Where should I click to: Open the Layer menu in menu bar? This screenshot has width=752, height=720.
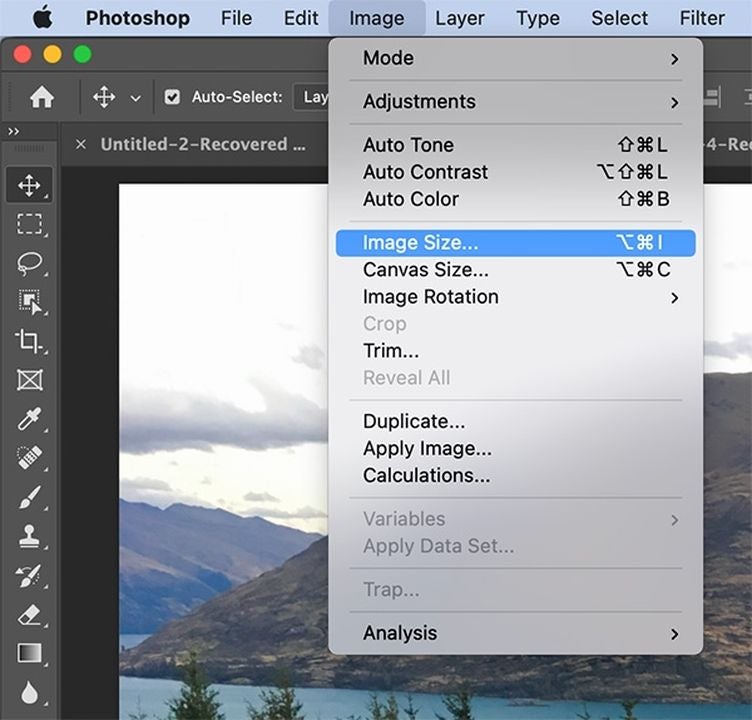(460, 18)
